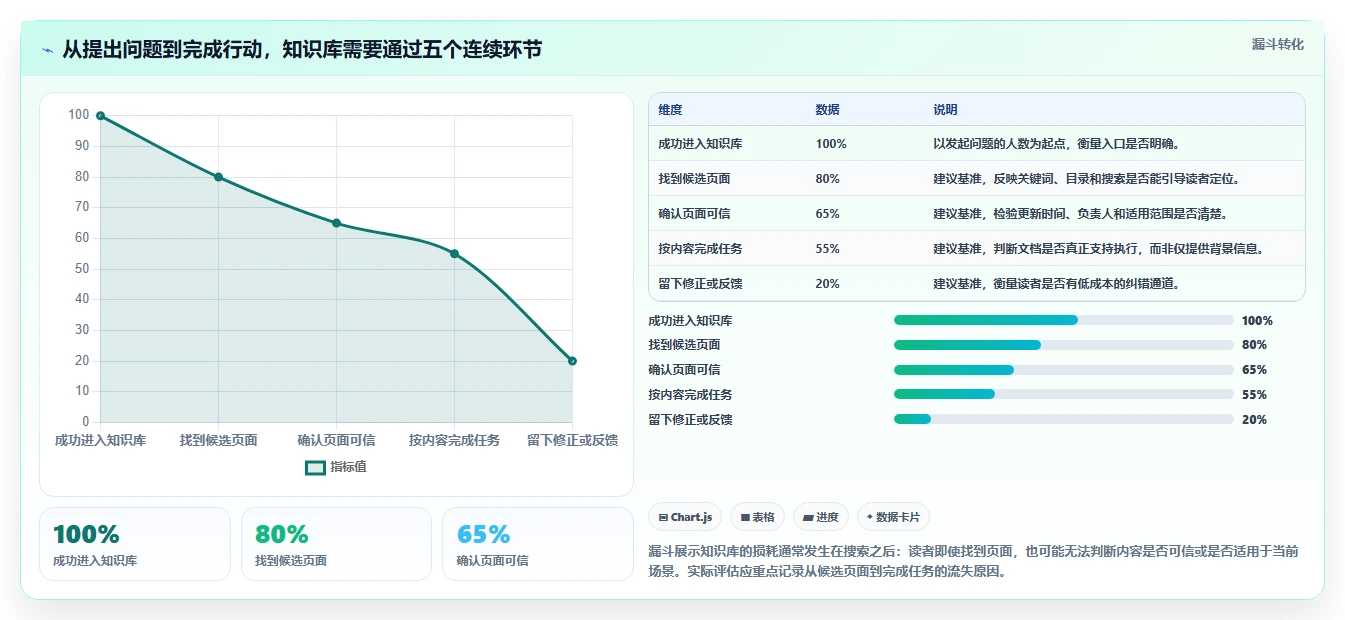This screenshot has height=620, width=1345.
Task: Click the 按内容完成任务 table cell
Action: coord(700,249)
